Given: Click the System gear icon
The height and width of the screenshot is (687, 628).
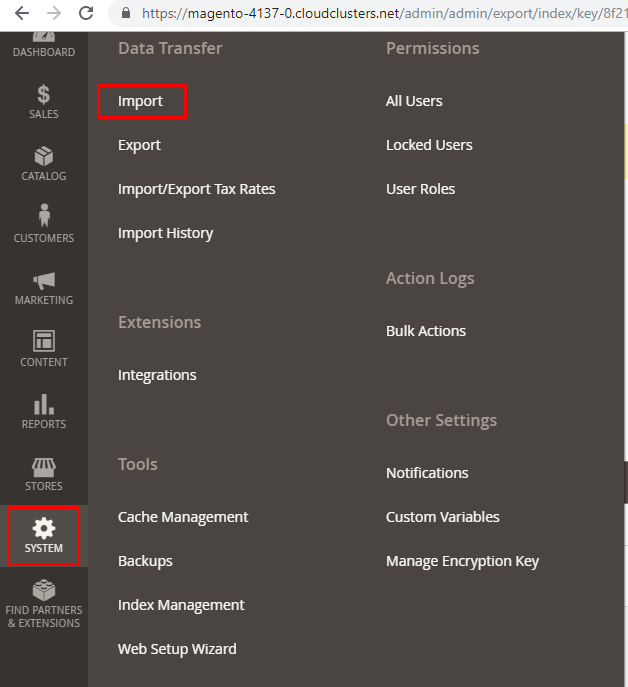Looking at the screenshot, I should 44,529.
